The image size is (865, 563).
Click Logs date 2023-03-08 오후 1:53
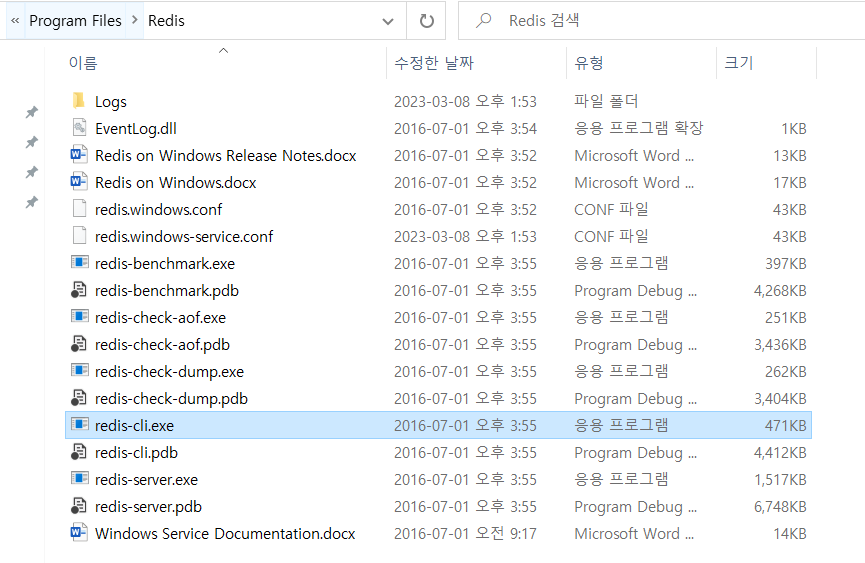click(465, 101)
